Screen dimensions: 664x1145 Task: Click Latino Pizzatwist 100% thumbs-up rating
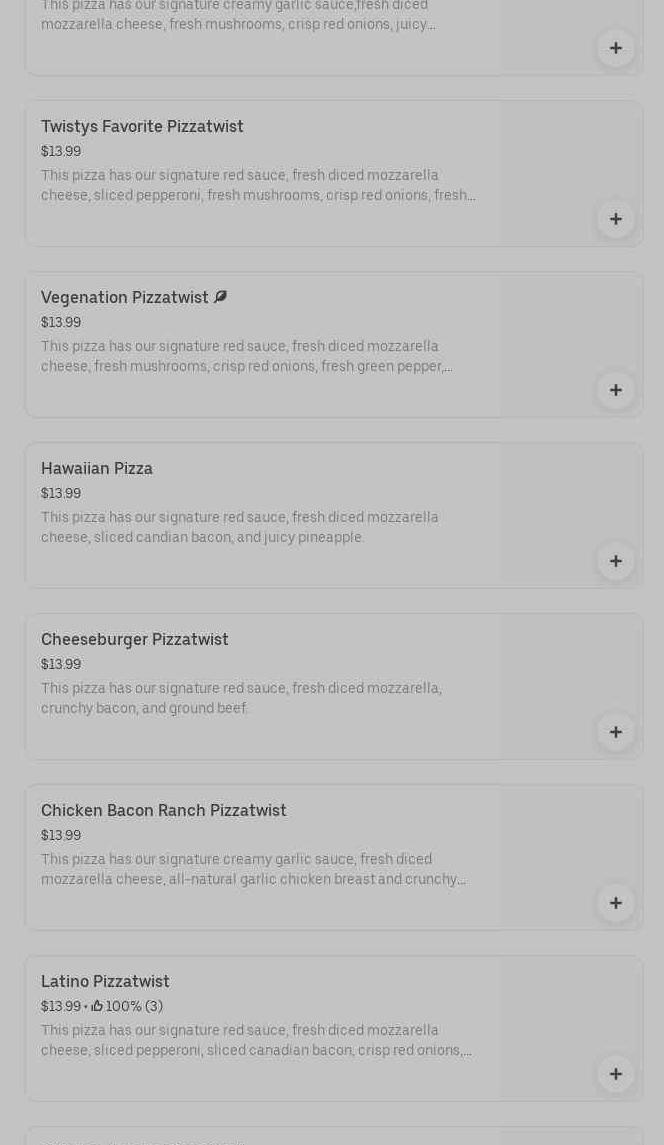click(127, 1007)
